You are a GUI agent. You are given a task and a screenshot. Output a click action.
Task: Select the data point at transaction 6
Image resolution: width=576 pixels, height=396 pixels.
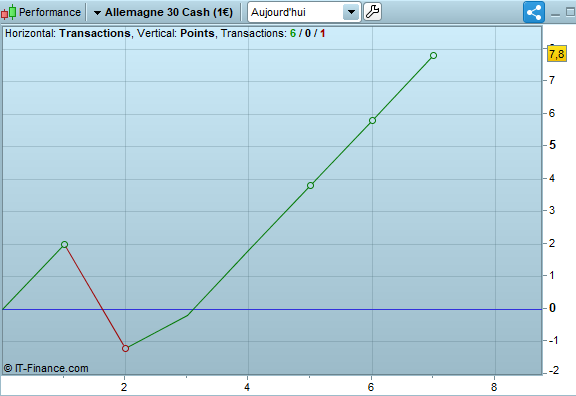(x=372, y=120)
